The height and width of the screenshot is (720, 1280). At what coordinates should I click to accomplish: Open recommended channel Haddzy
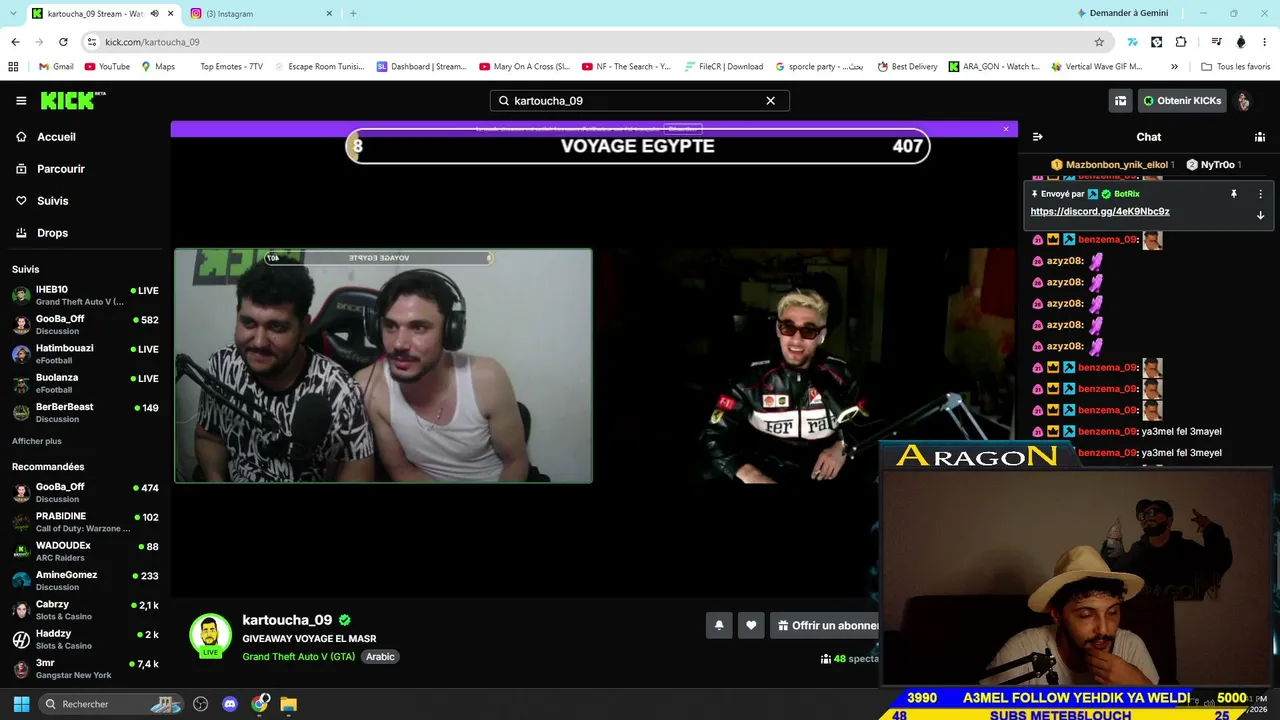click(x=85, y=639)
